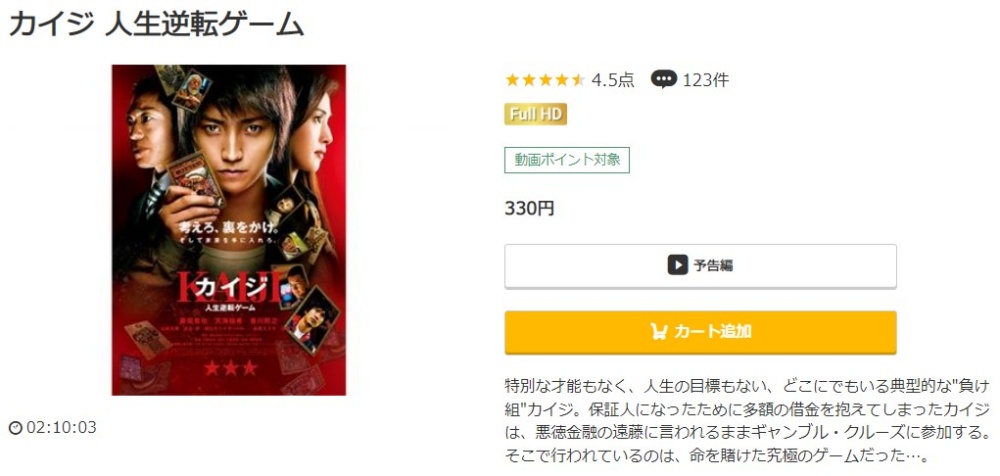Click the 02:10:03 runtime text
Image resolution: width=1000 pixels, height=476 pixels.
pos(61,428)
